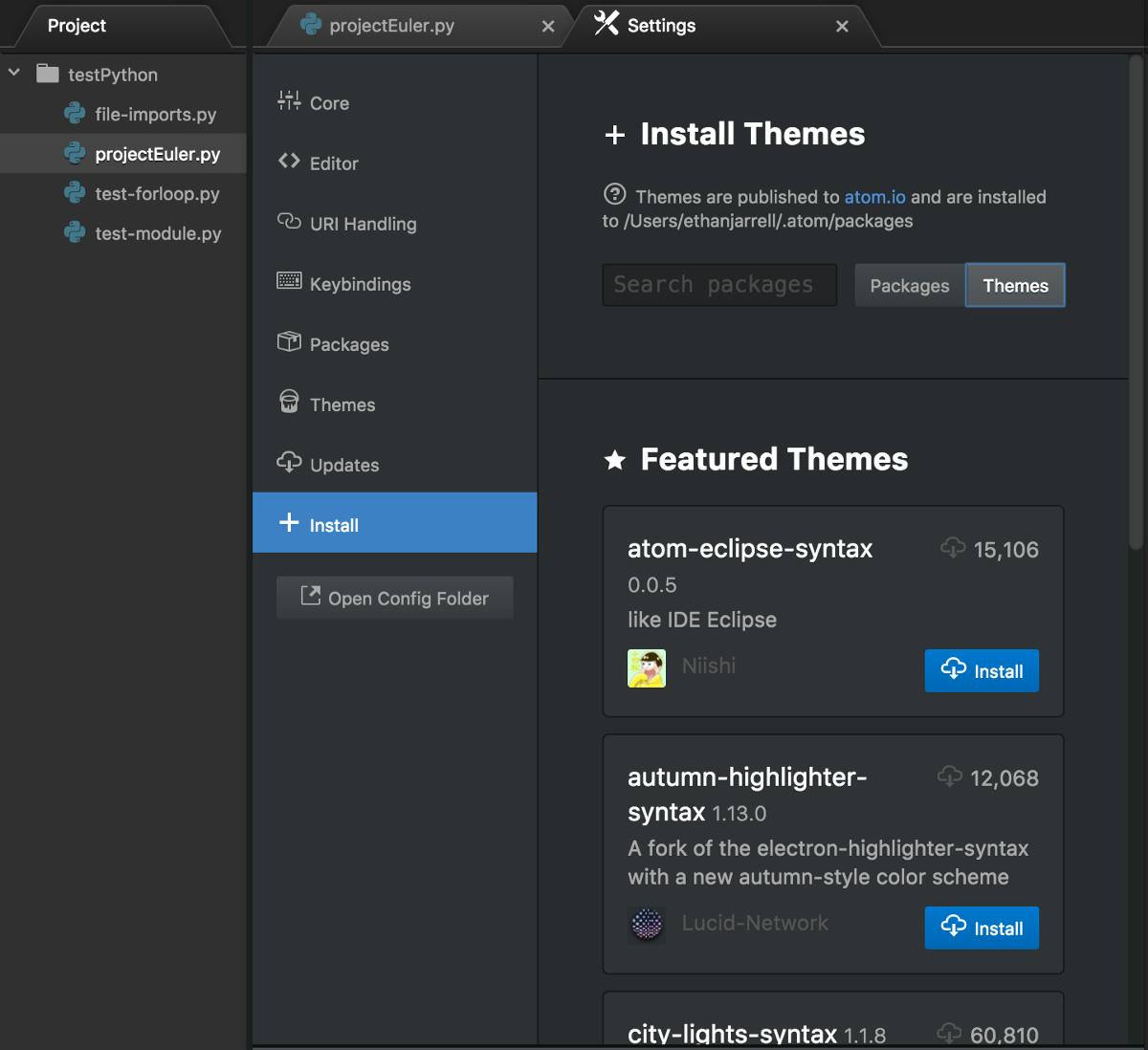1148x1050 pixels.
Task: Open the Updates section
Action: coord(343,464)
